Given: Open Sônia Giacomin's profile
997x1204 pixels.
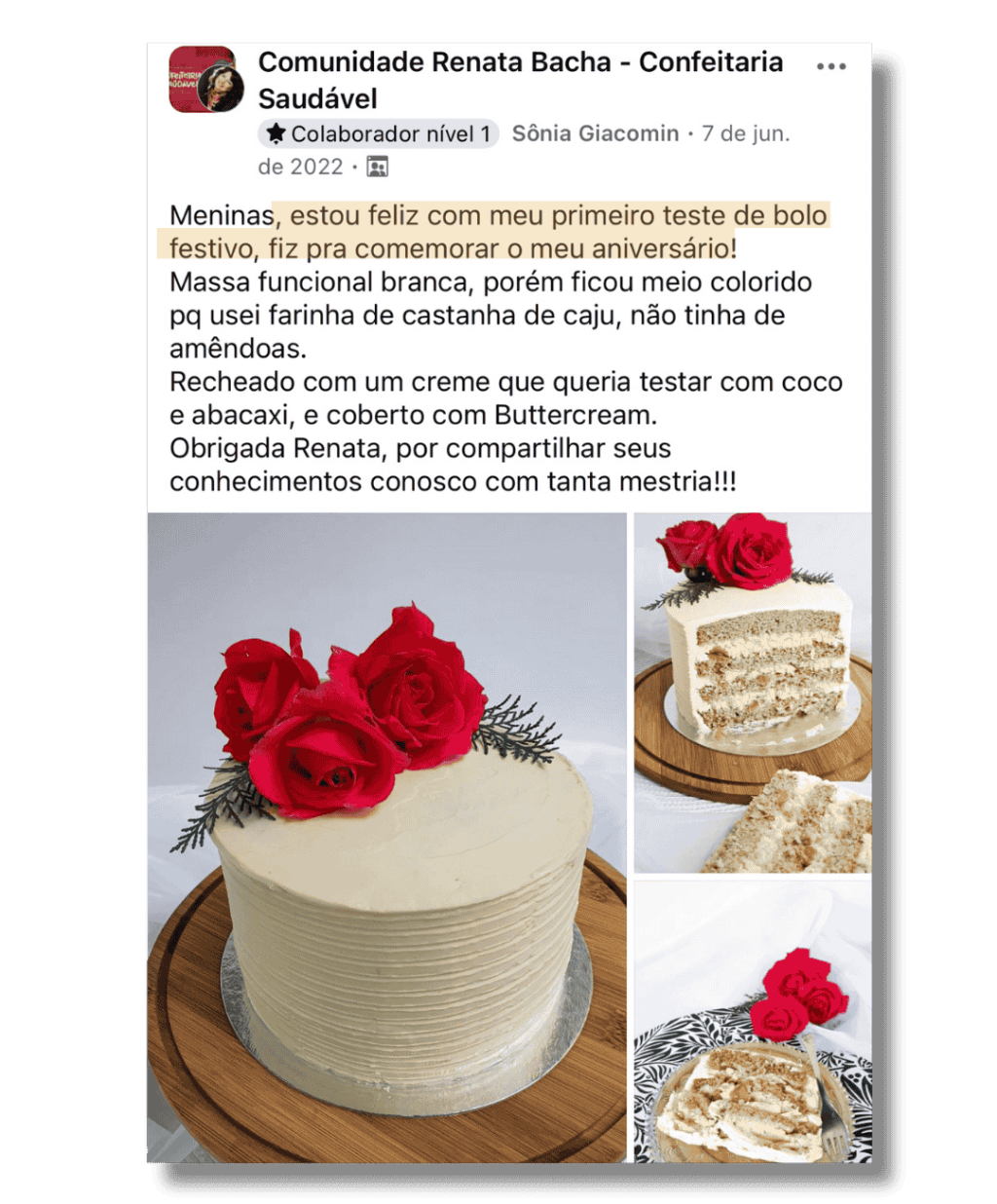Looking at the screenshot, I should point(595,133).
